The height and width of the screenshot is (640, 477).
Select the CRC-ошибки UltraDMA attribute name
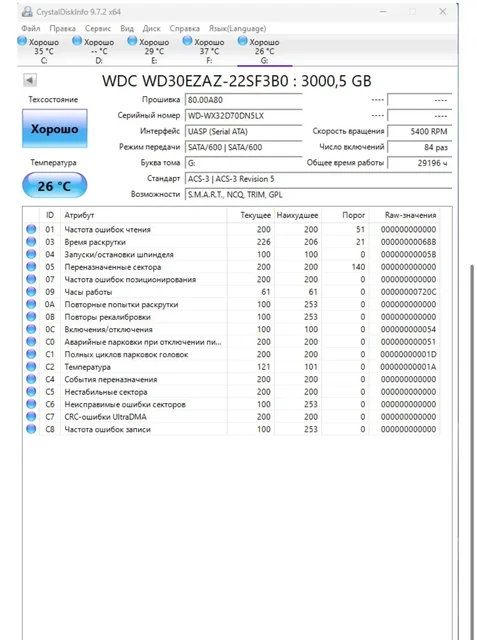tap(105, 417)
